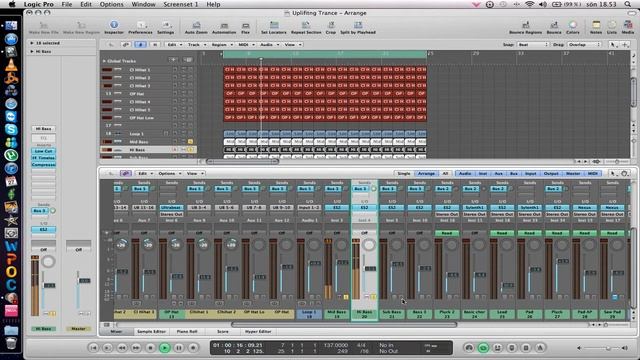This screenshot has width=640, height=360.
Task: Click the Automation toolbar icon
Action: coord(224,27)
